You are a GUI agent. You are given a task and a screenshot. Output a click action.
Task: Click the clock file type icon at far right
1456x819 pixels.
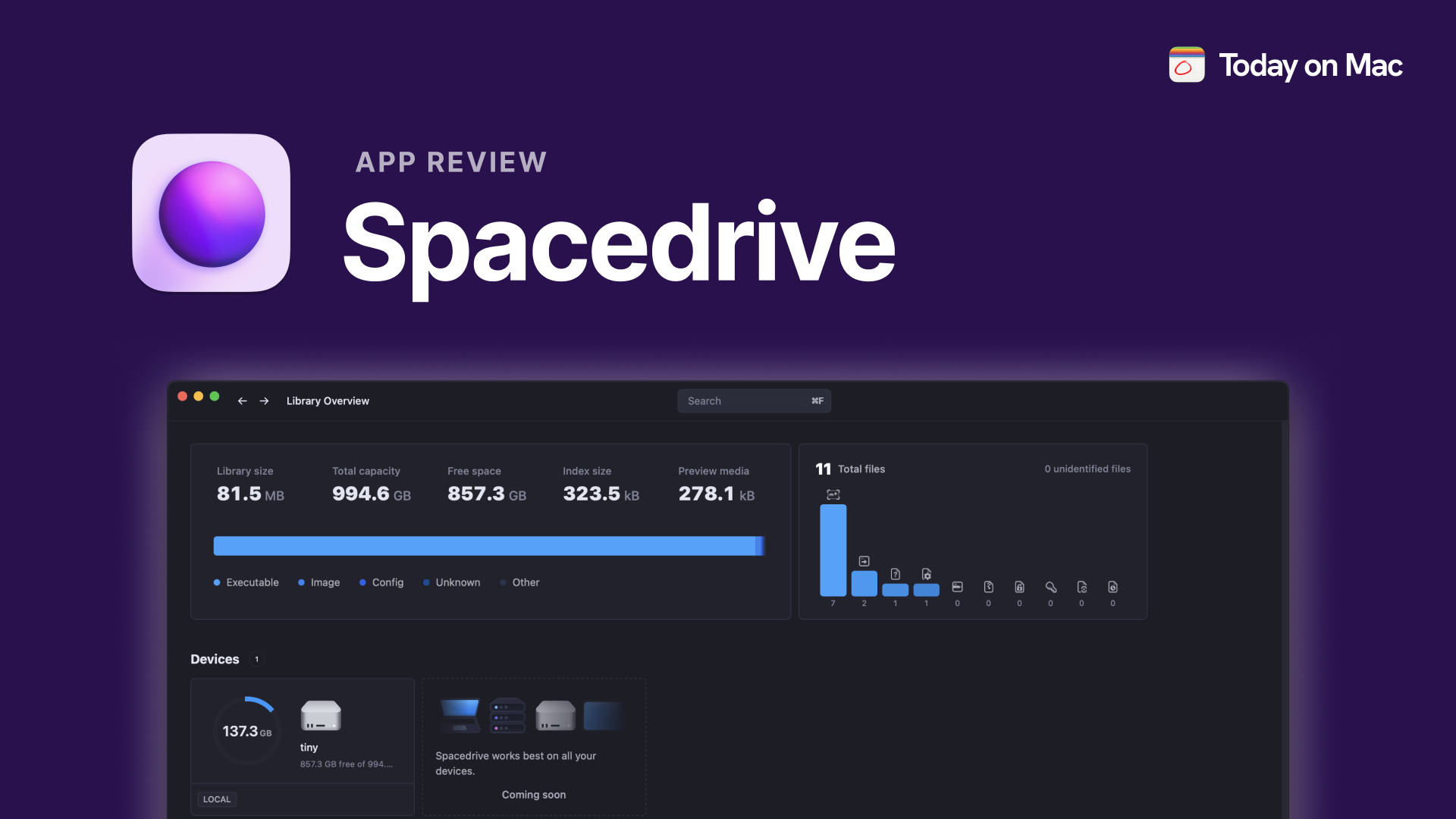click(1113, 588)
